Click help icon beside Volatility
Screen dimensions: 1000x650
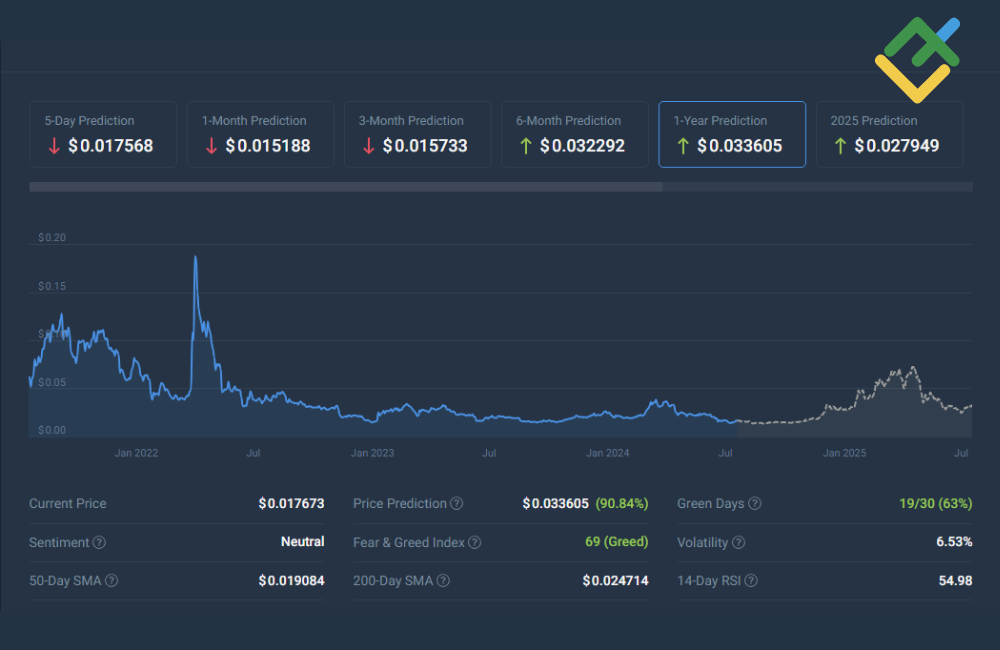tap(738, 542)
